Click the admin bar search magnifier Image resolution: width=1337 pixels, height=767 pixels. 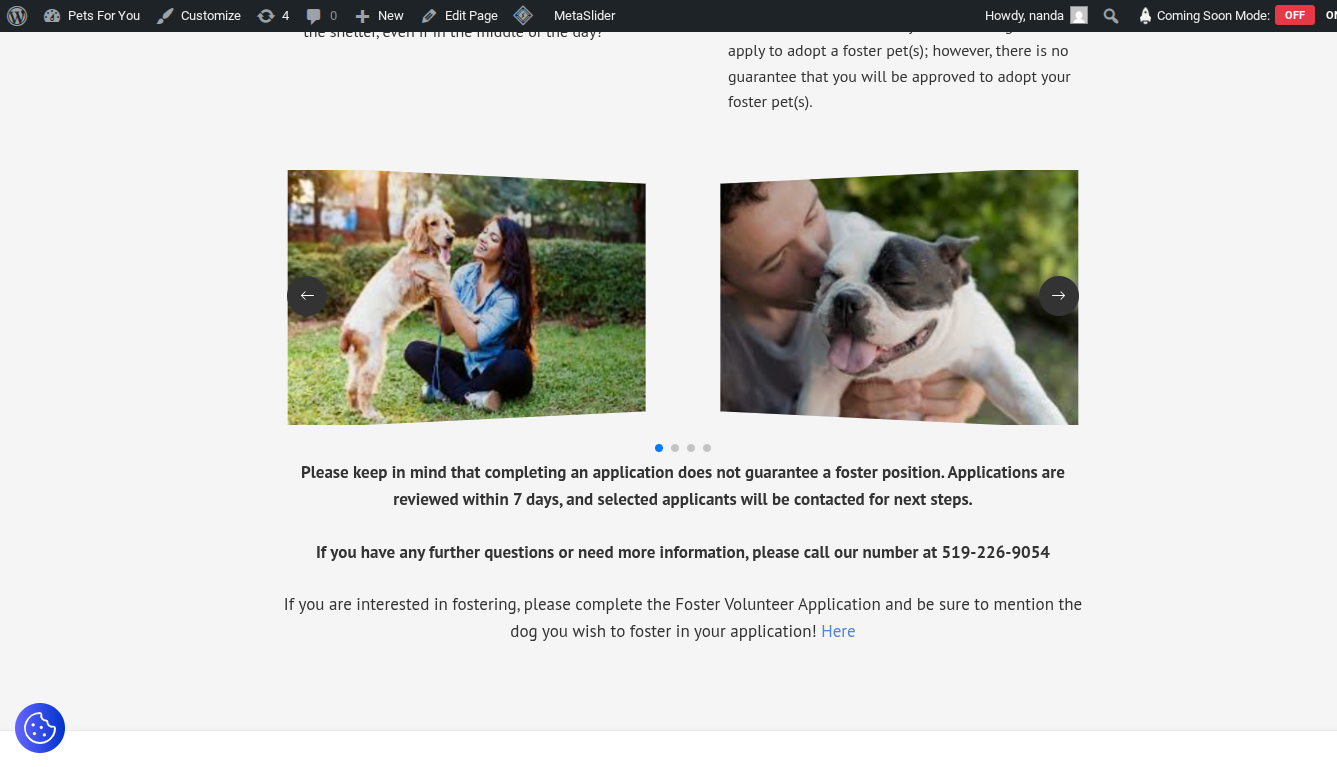(x=1111, y=16)
